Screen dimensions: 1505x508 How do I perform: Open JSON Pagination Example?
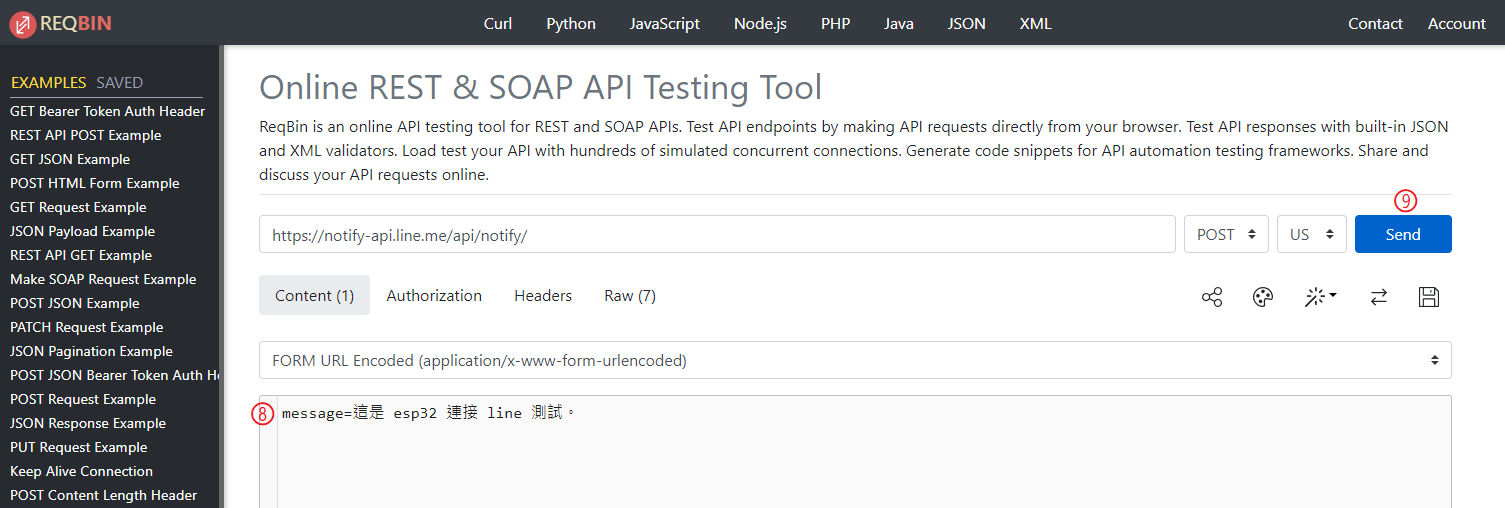click(92, 351)
